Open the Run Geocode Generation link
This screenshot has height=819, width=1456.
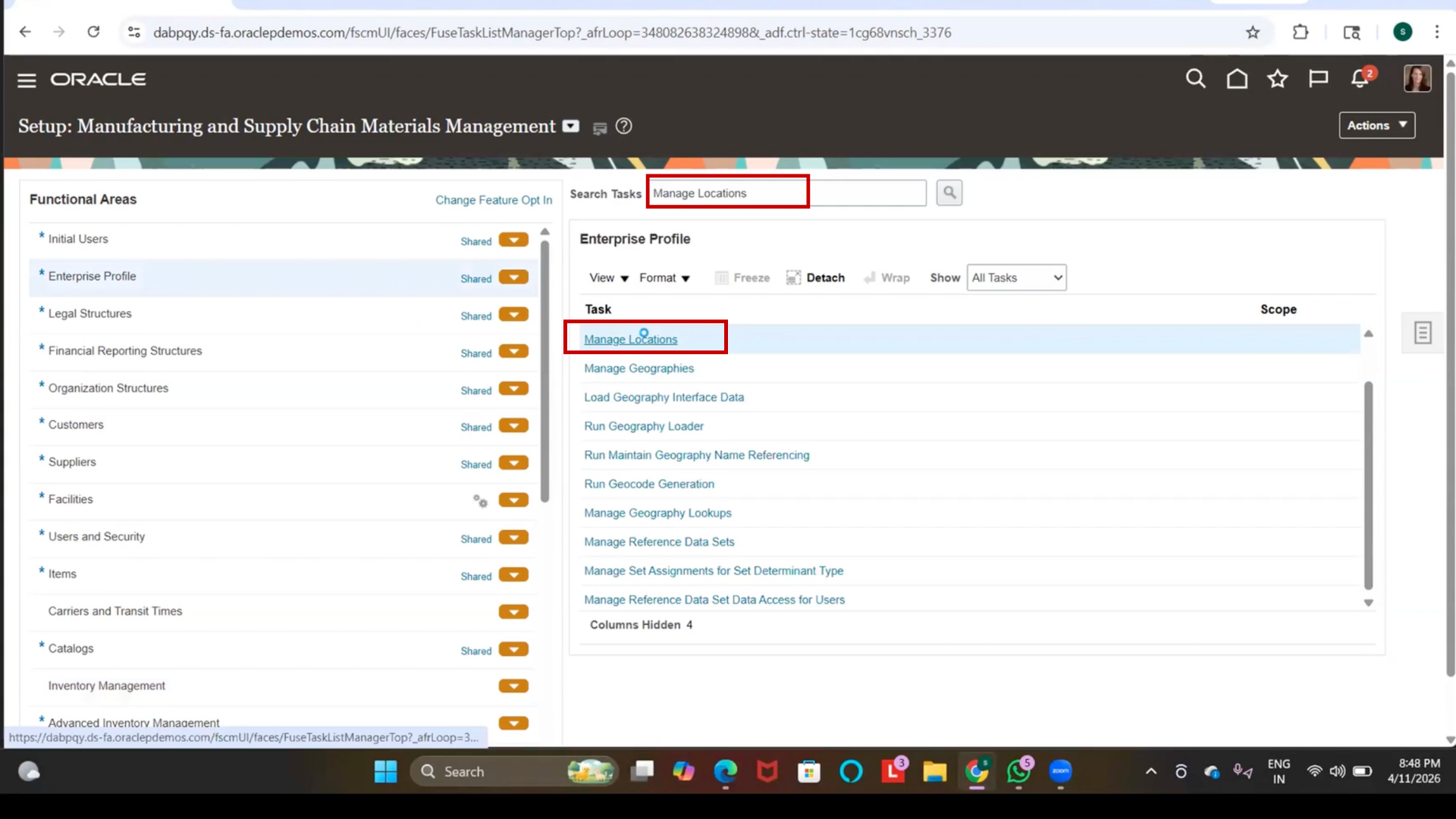coord(649,484)
